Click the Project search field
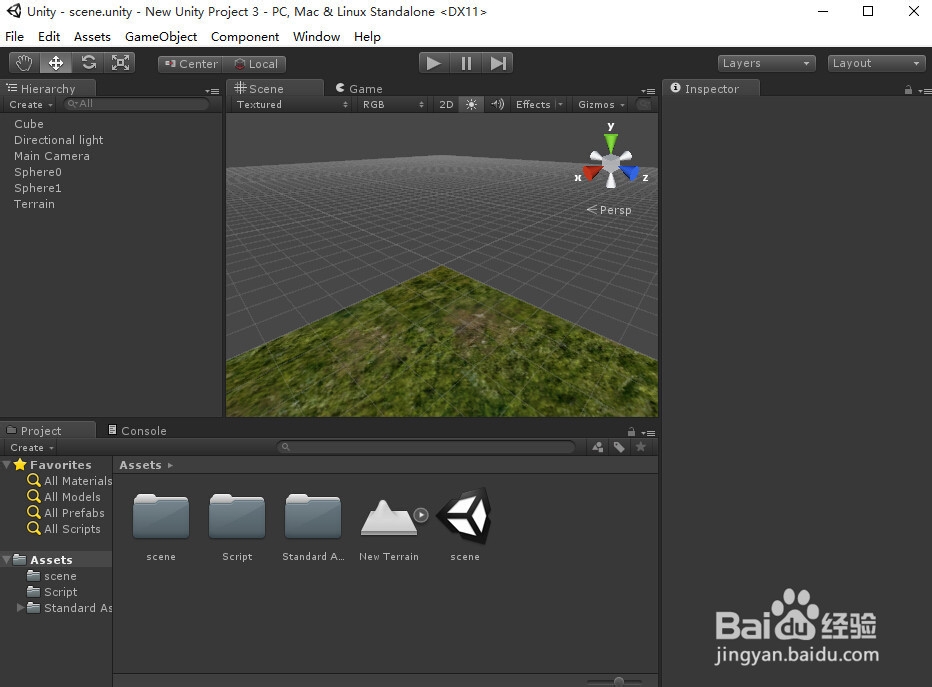This screenshot has height=687, width=932. tap(426, 447)
